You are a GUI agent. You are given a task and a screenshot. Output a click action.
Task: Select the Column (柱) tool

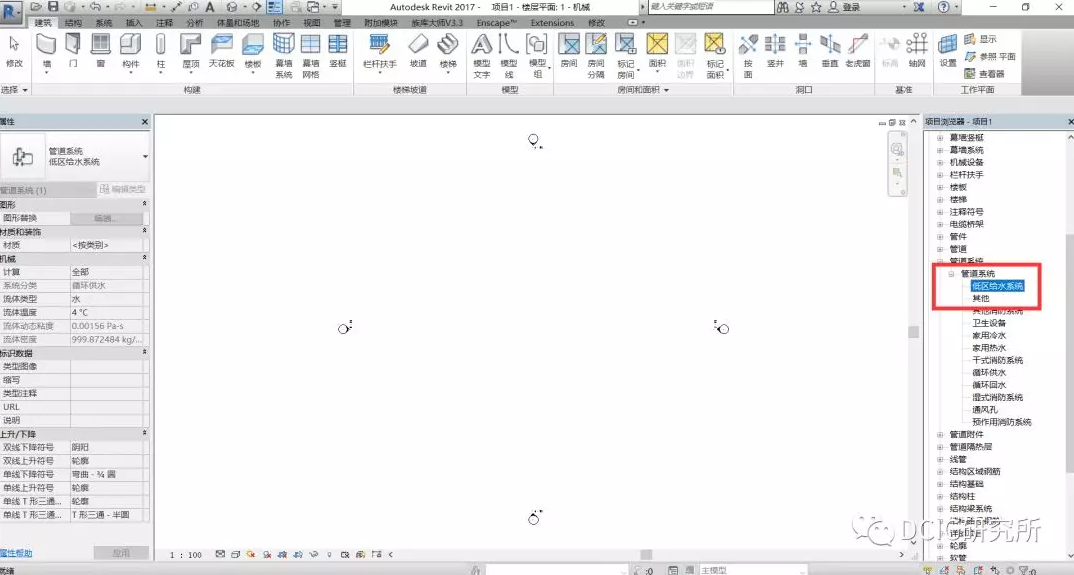(x=161, y=51)
